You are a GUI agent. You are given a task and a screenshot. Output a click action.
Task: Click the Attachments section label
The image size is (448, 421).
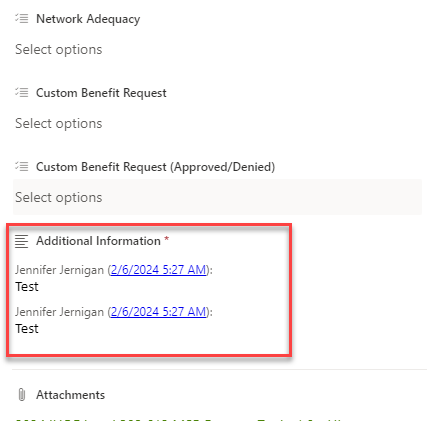coord(70,395)
